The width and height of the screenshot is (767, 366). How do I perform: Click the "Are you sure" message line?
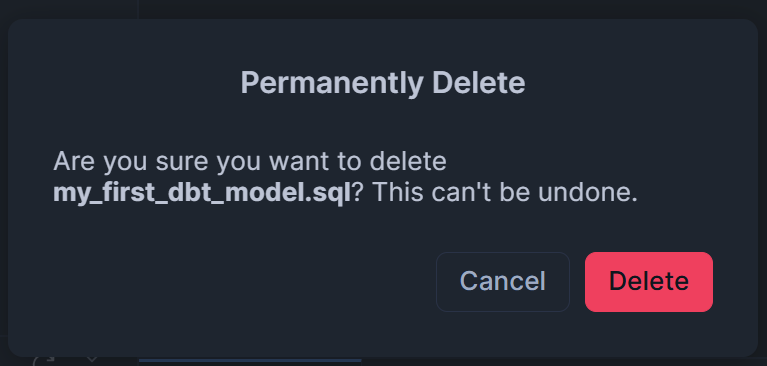249,162
